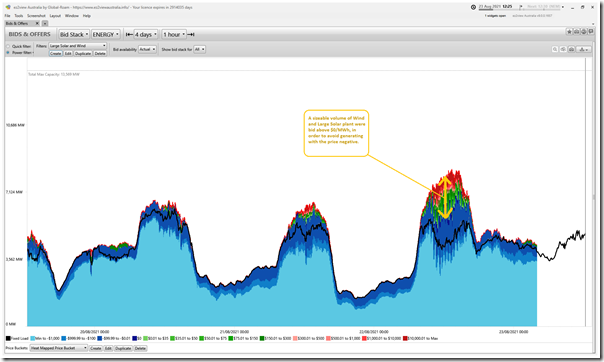Jump to end with the right arrow-bar icon
Viewport: 604px width, 362px height.
pyautogui.click(x=191, y=35)
